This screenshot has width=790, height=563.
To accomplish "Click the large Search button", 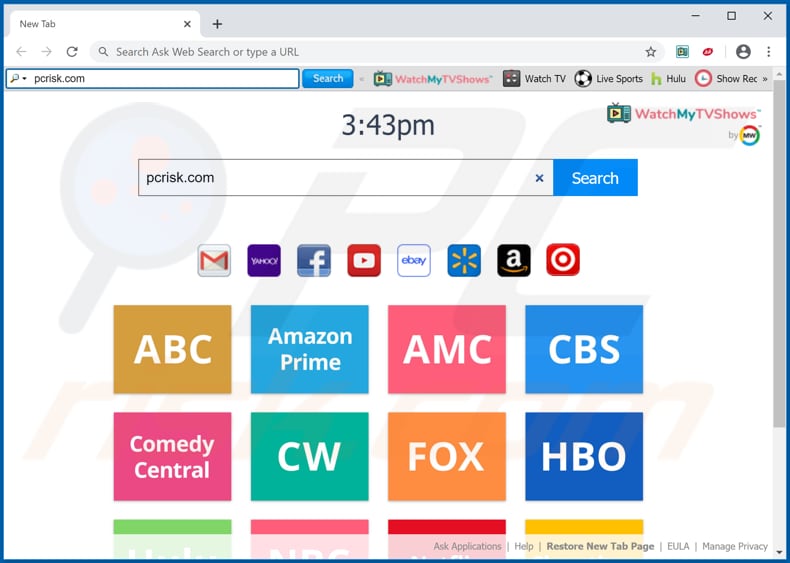I will tap(595, 177).
